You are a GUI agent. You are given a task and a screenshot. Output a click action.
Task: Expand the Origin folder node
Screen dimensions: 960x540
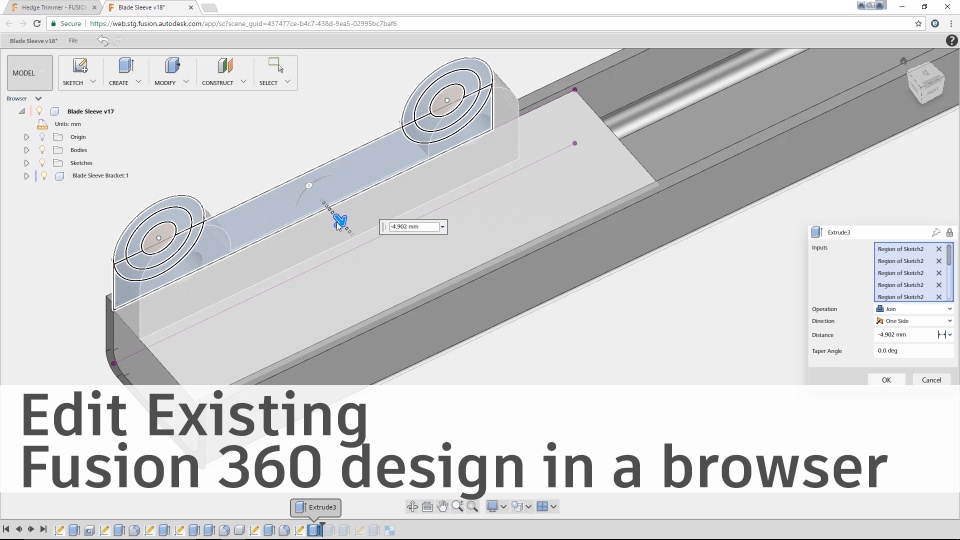[x=26, y=137]
